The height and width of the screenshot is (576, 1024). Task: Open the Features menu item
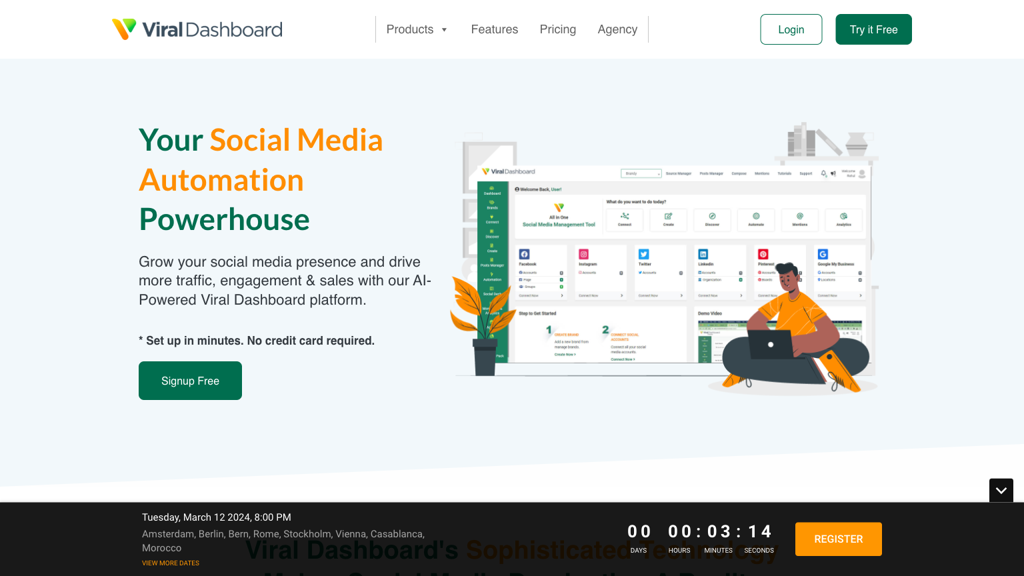(x=494, y=29)
